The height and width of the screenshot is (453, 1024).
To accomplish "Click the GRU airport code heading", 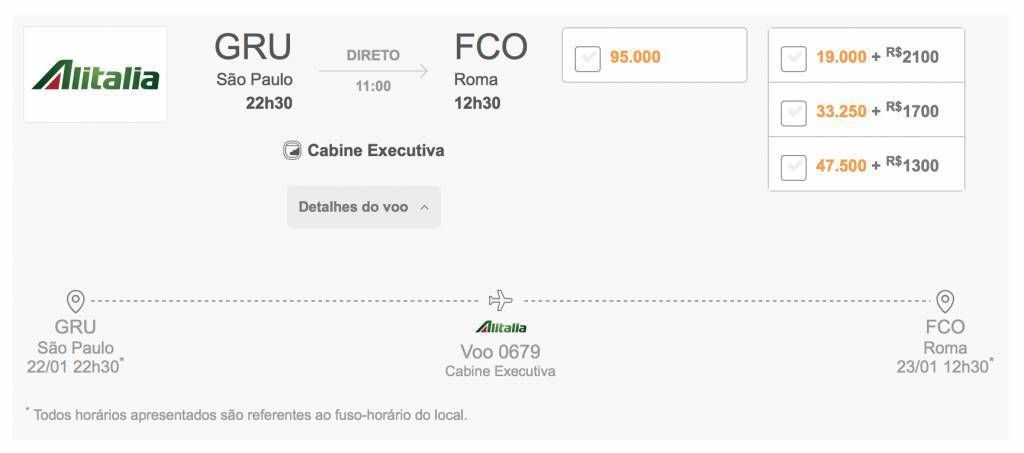I will [x=253, y=47].
